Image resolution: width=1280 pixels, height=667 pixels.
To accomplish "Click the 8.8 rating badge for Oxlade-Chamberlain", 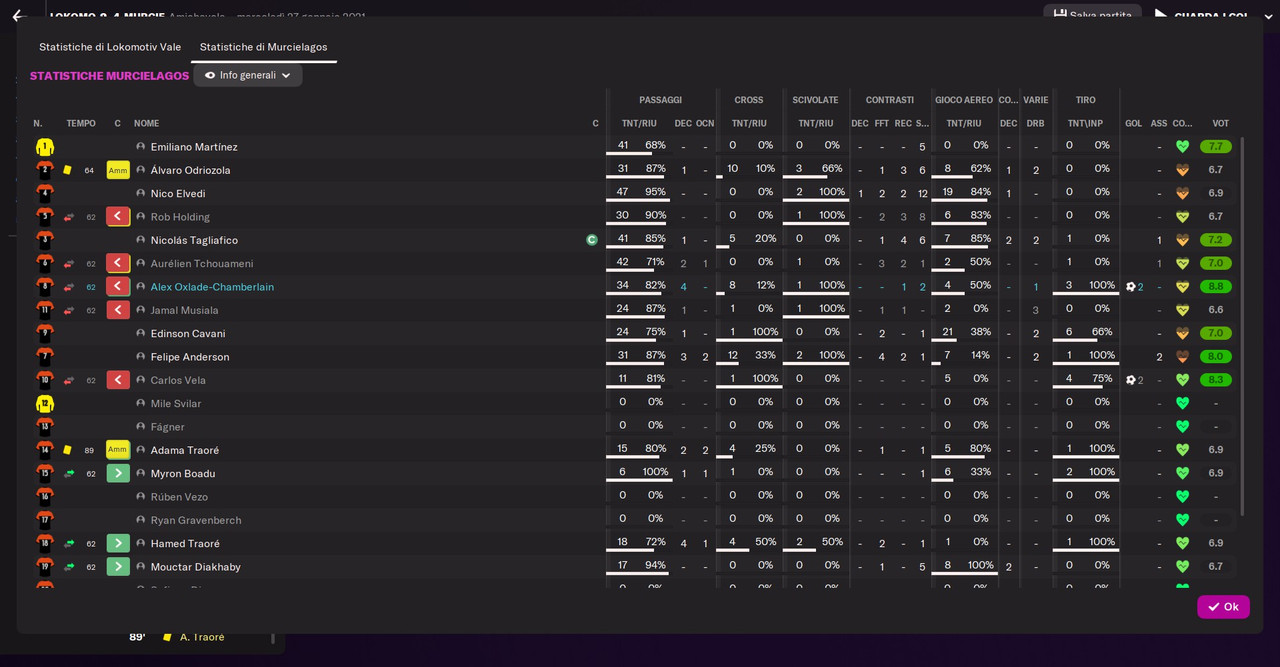I will pyautogui.click(x=1215, y=287).
